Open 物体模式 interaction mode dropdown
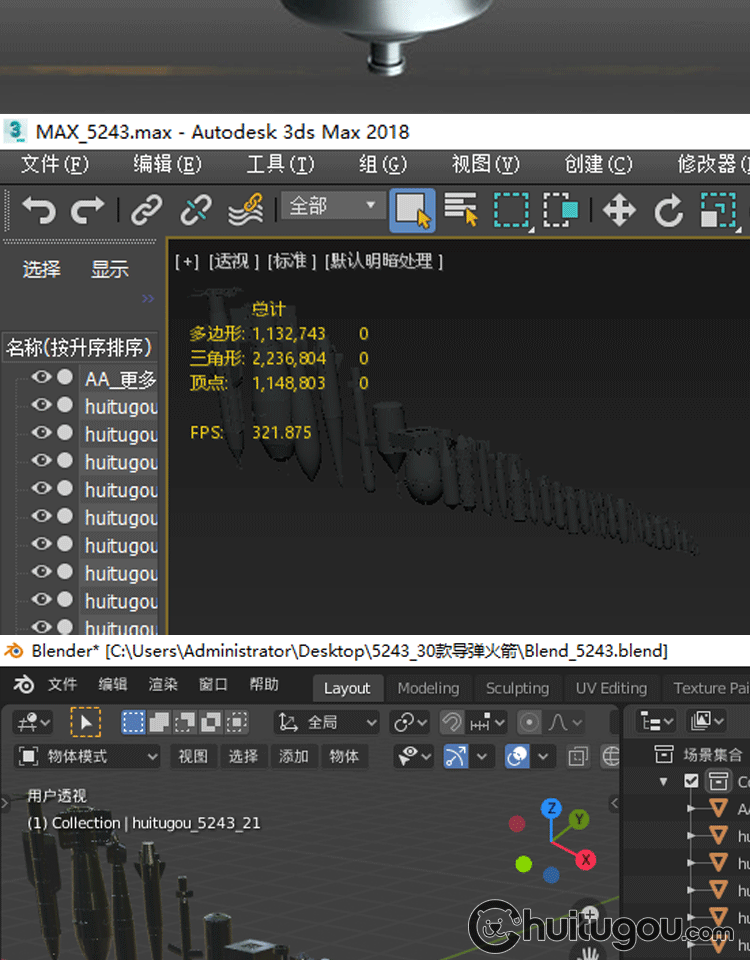This screenshot has height=960, width=750. pos(88,757)
